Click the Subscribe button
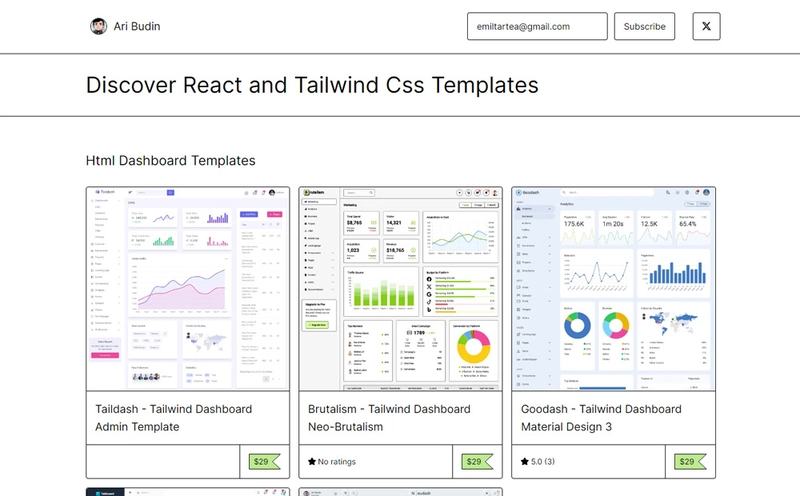Screen dimensions: 800x496 (644, 26)
